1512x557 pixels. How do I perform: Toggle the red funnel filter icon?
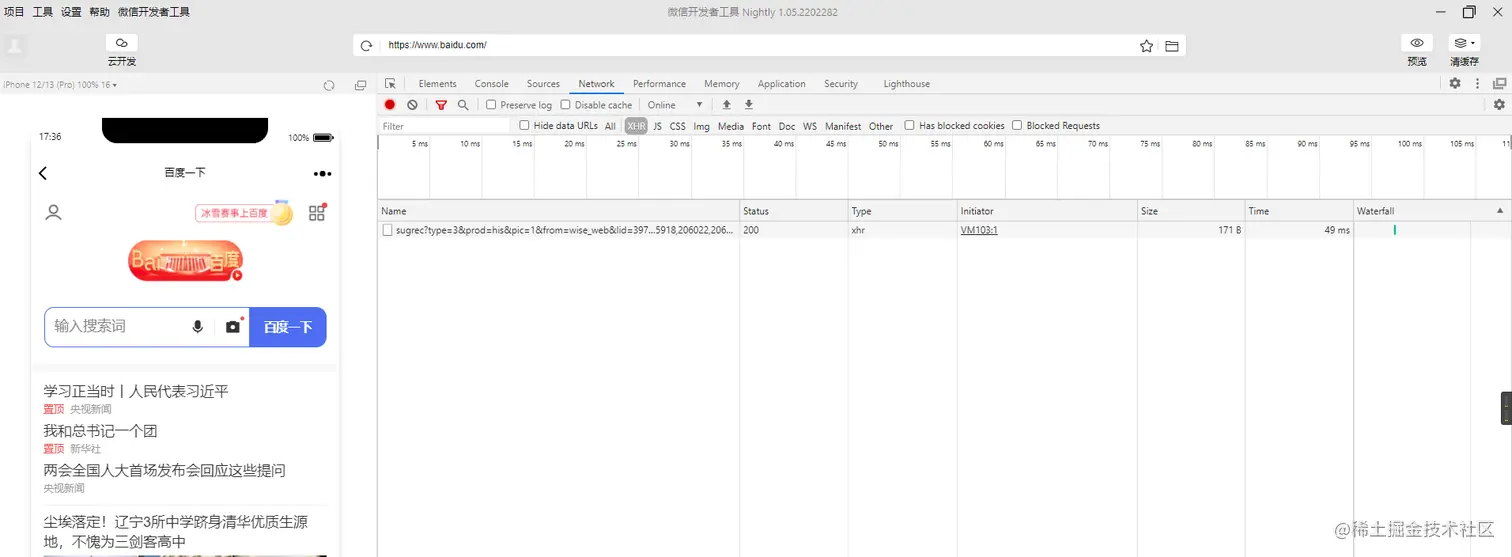pos(441,105)
